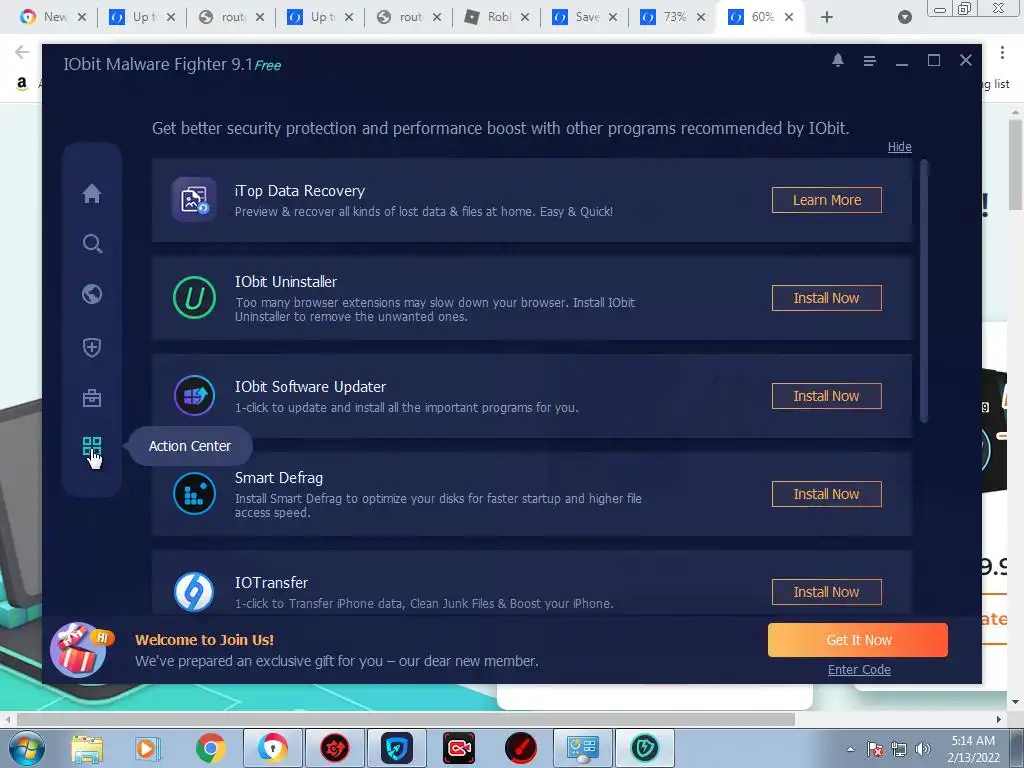Install IObit Uninstaller now

(x=827, y=298)
